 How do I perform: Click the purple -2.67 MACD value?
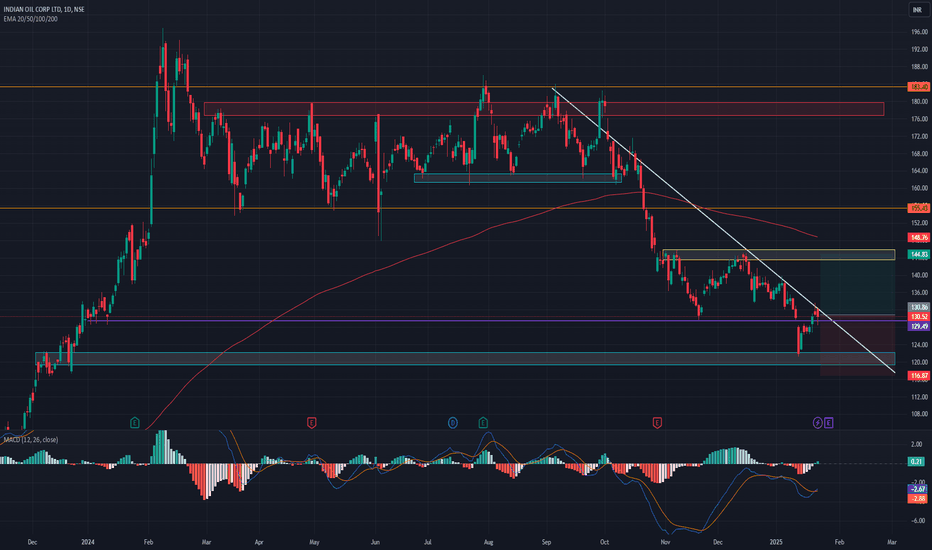pos(918,489)
